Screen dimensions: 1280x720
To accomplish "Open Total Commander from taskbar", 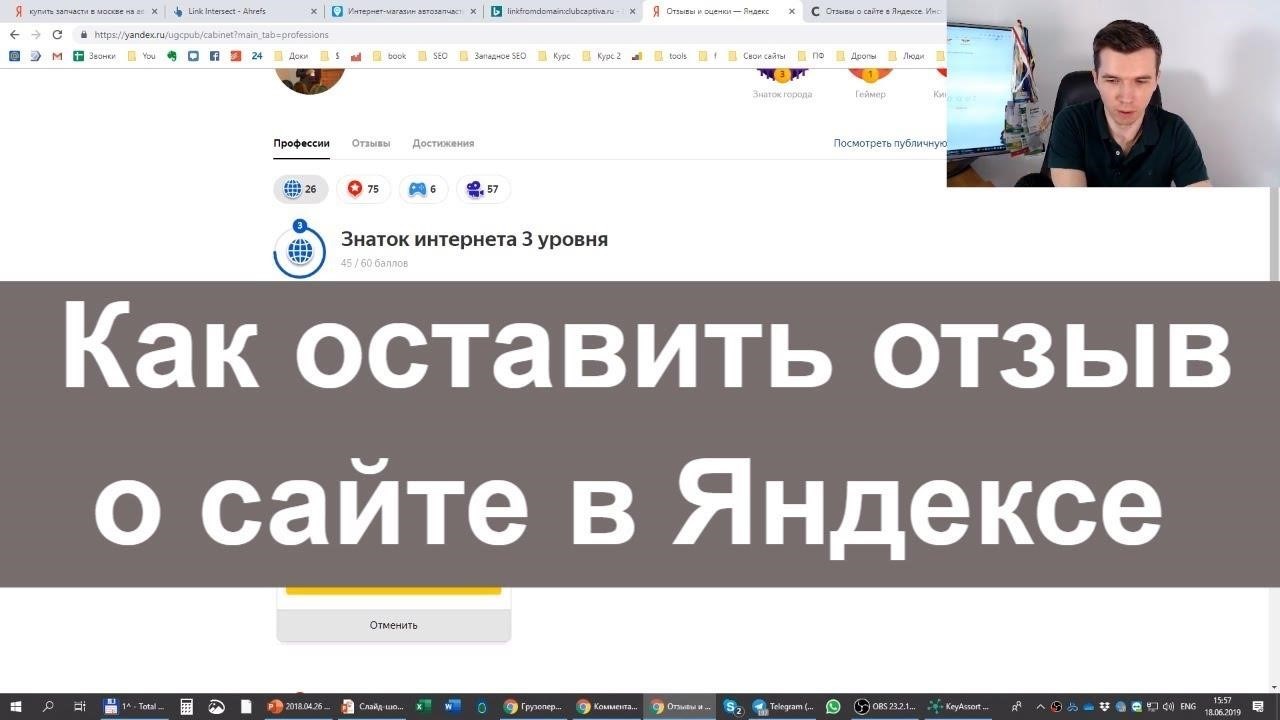I will pos(135,706).
